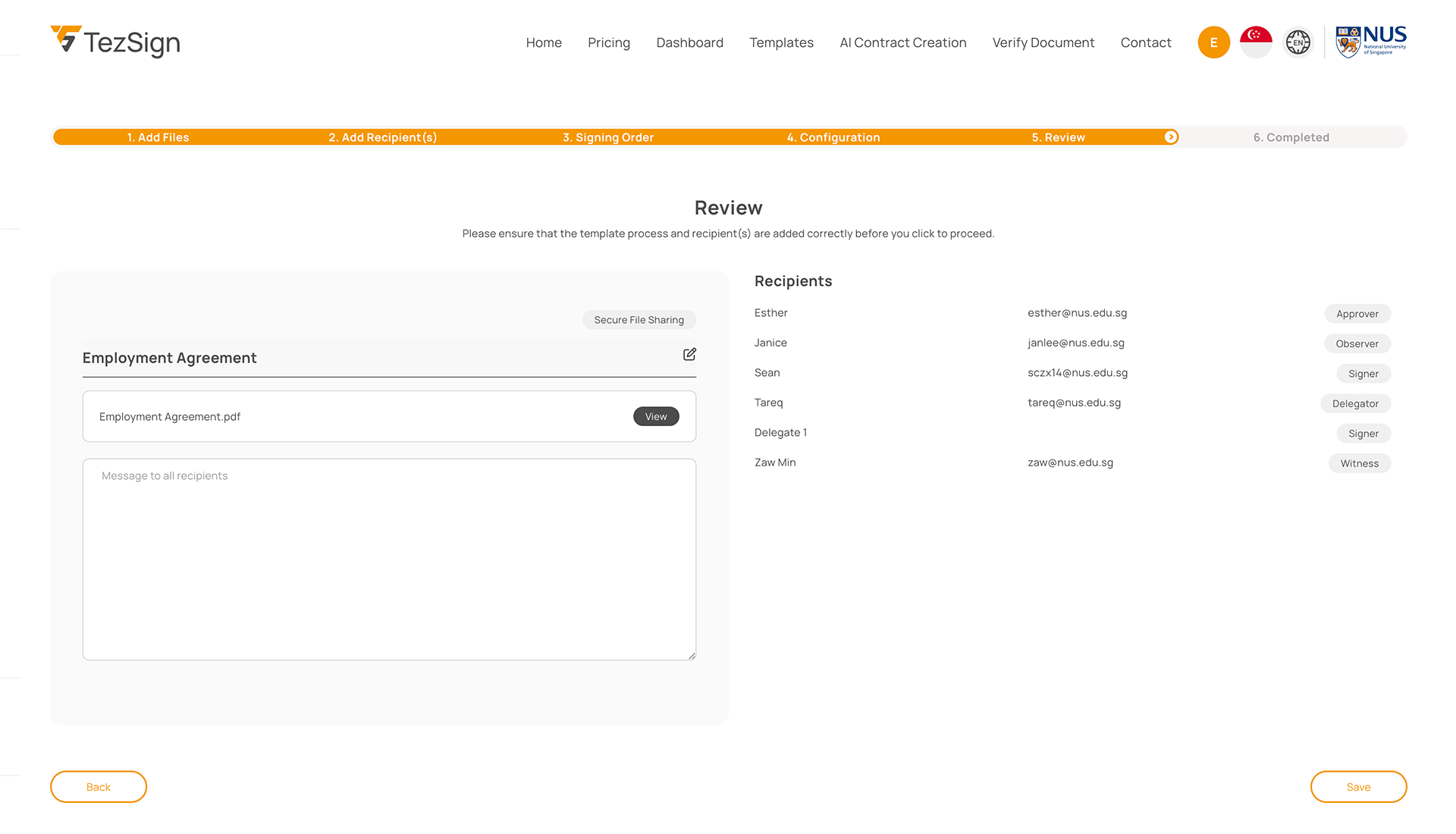Image resolution: width=1456 pixels, height=834 pixels.
Task: Click the Delegator badge for Tareq
Action: (1355, 403)
